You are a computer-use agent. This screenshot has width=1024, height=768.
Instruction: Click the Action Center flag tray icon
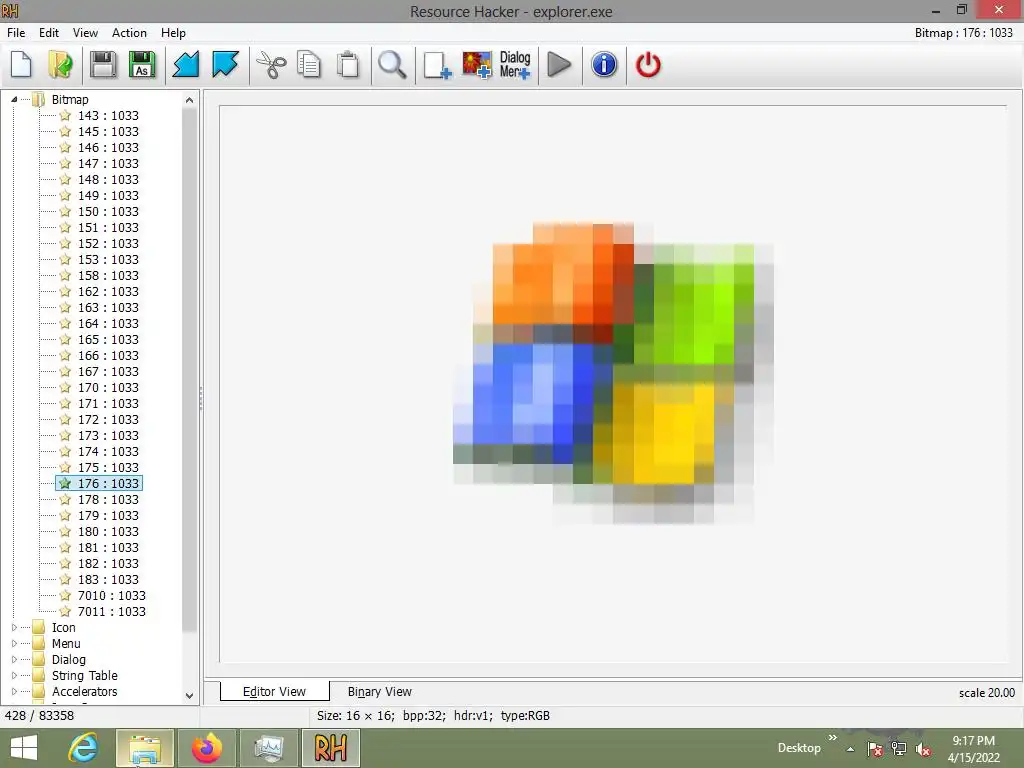pyautogui.click(x=875, y=749)
